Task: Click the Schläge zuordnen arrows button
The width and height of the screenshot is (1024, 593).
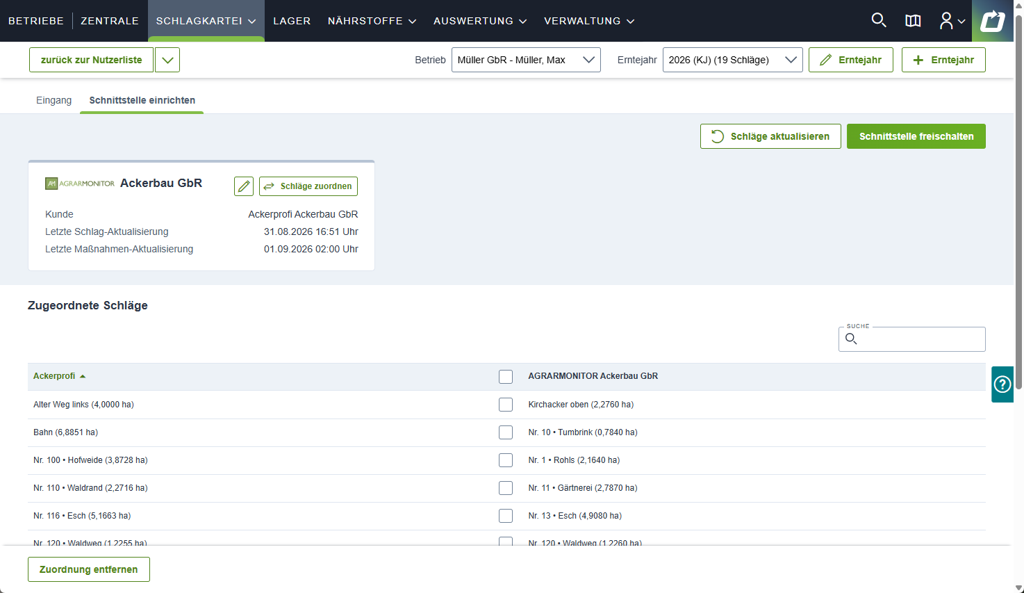Action: pyautogui.click(x=308, y=186)
